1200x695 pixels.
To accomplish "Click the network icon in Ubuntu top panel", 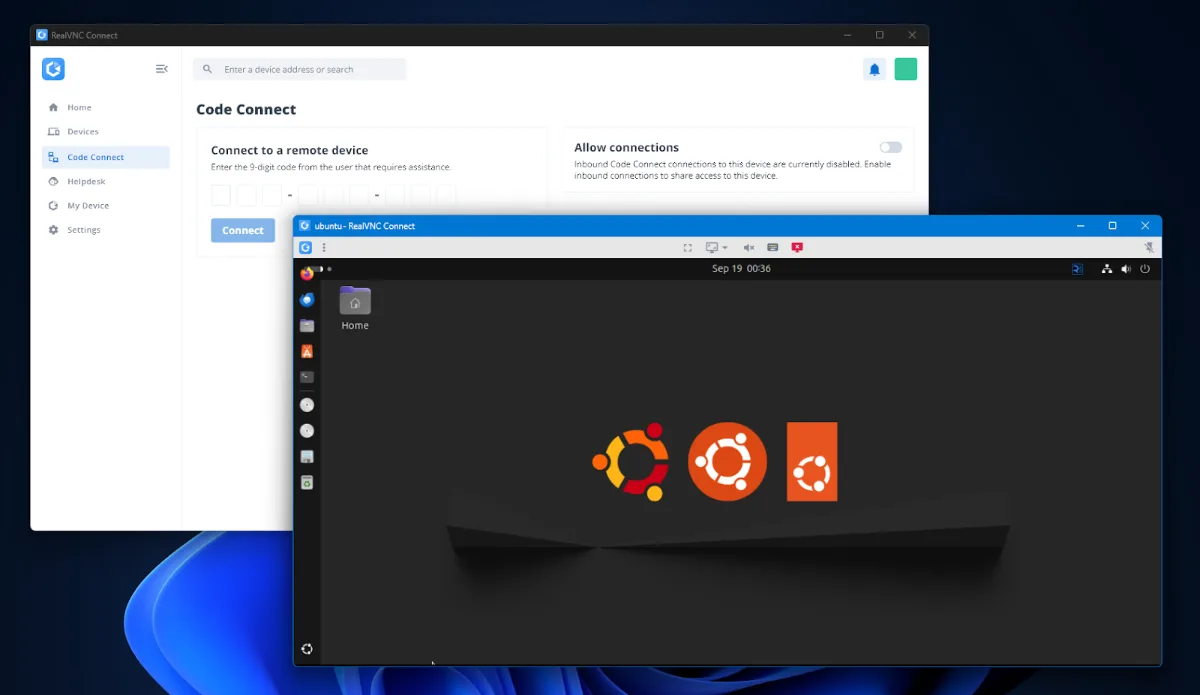I will click(1107, 269).
